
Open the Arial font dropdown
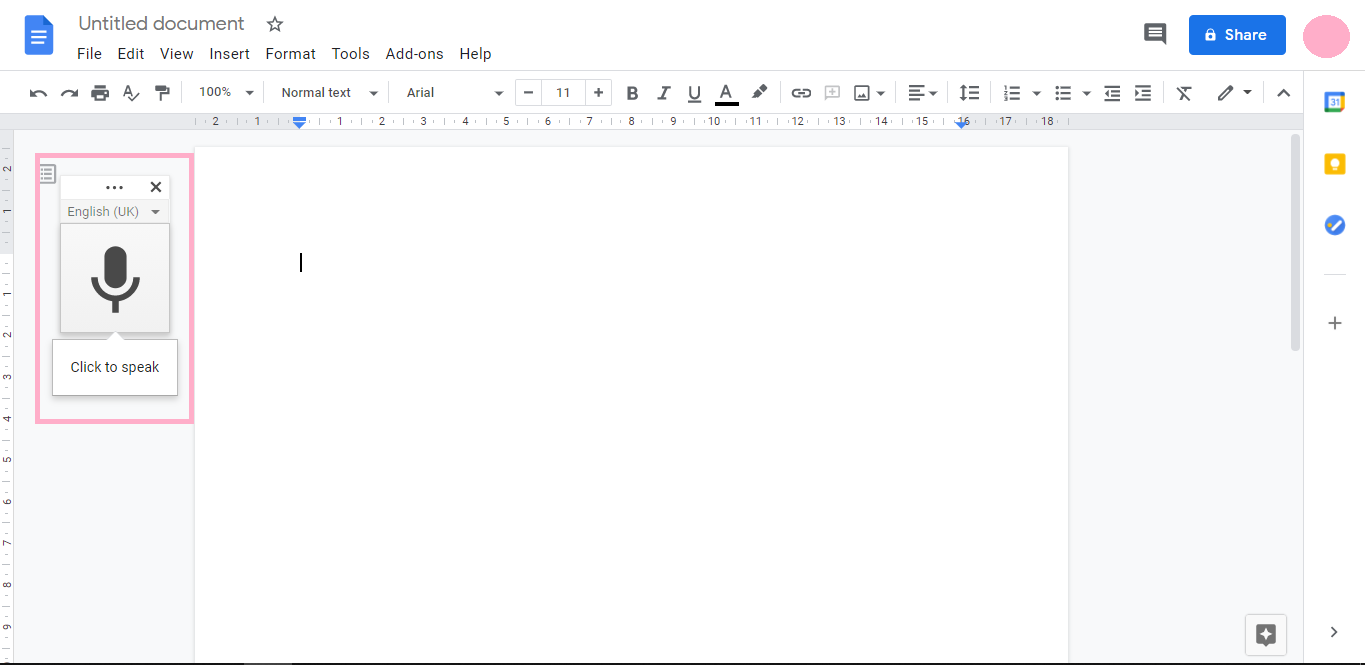click(x=455, y=93)
